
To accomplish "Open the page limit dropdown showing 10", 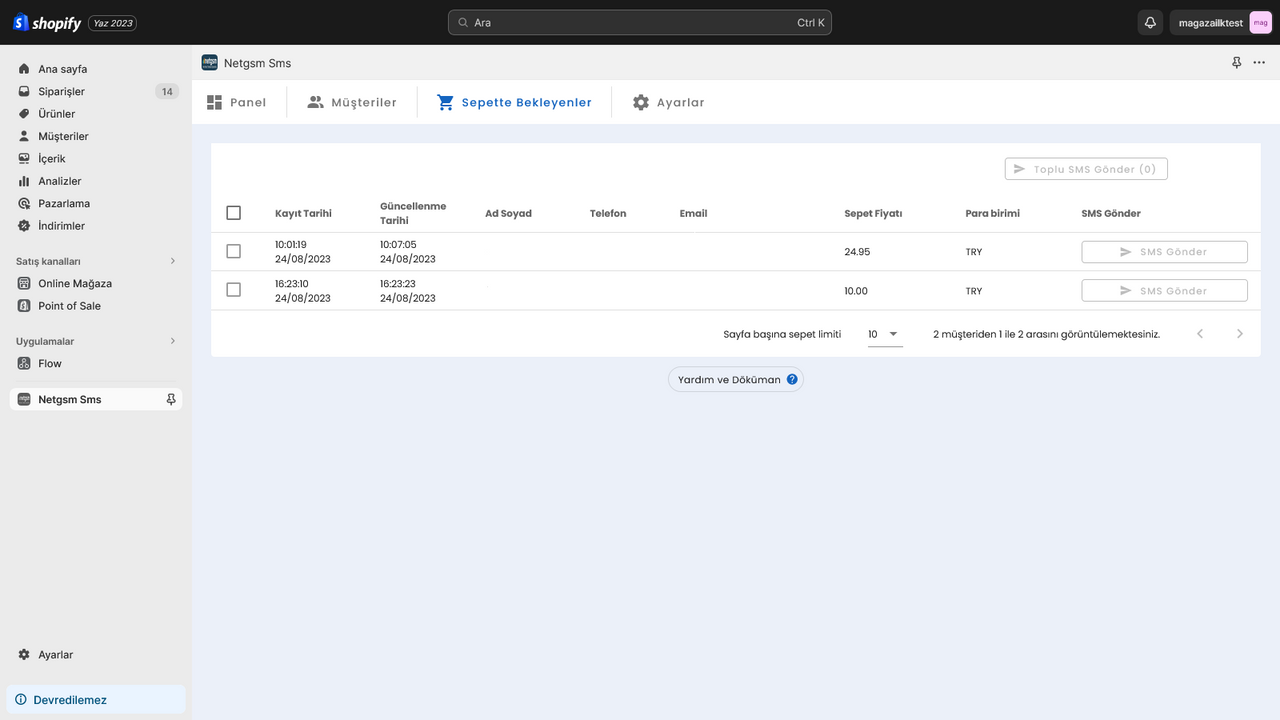I will (885, 334).
